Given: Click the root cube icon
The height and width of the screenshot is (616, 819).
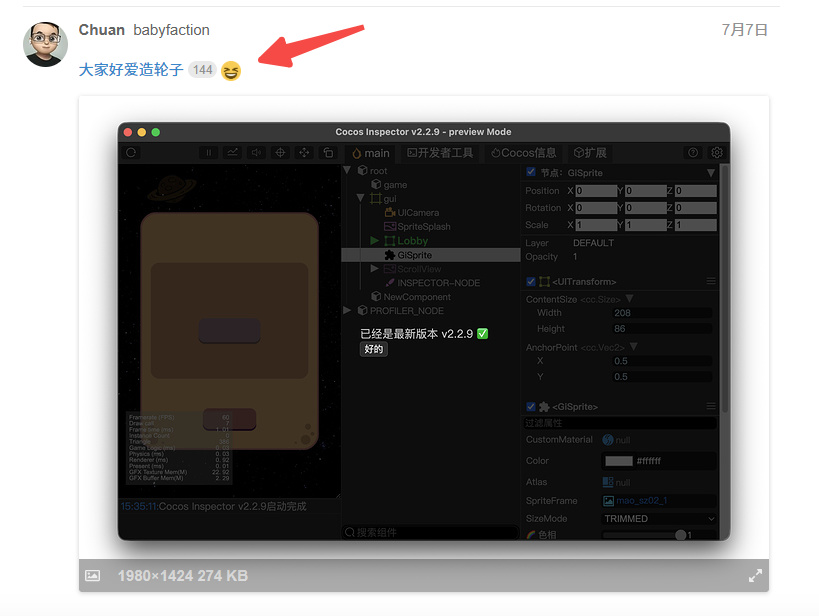Looking at the screenshot, I should 362,170.
